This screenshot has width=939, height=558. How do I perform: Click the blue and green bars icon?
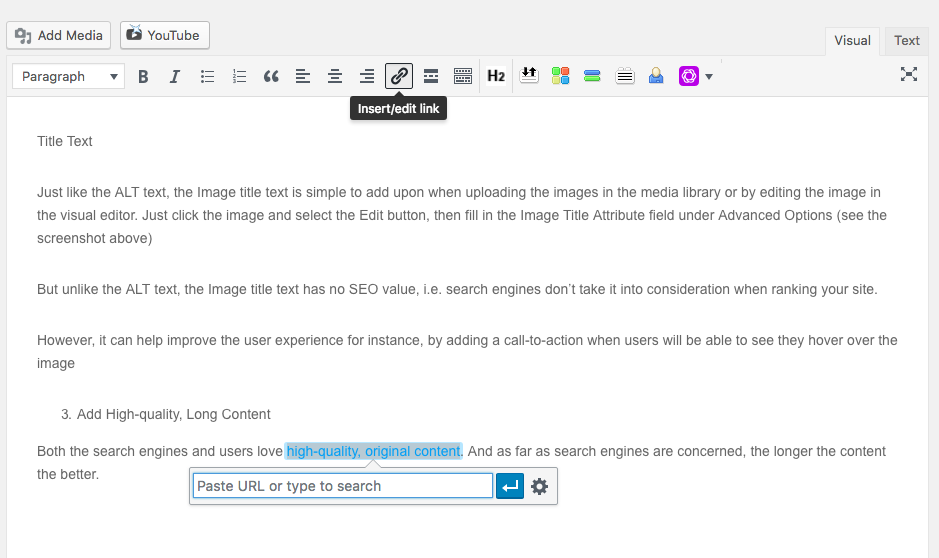(592, 76)
